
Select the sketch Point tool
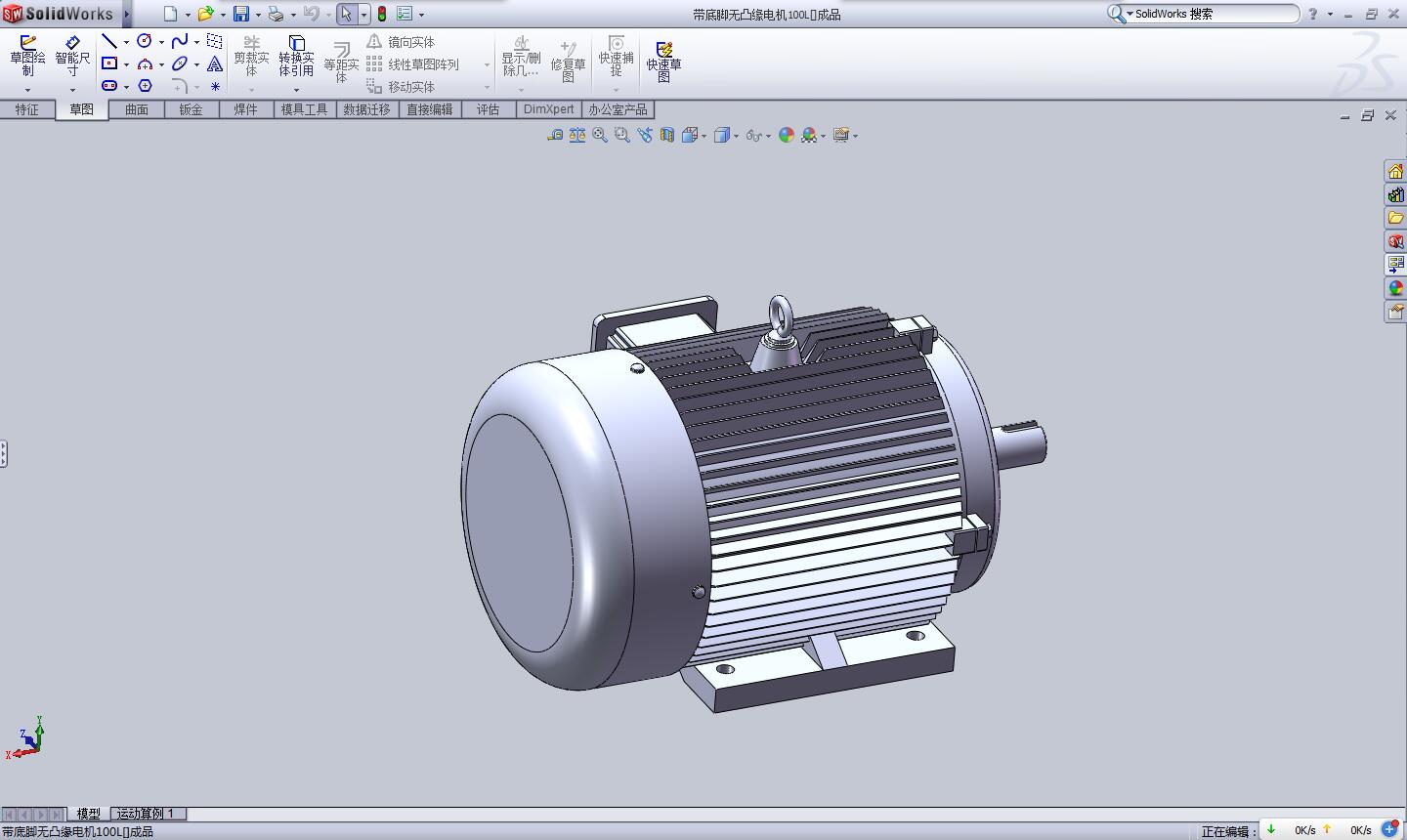215,86
